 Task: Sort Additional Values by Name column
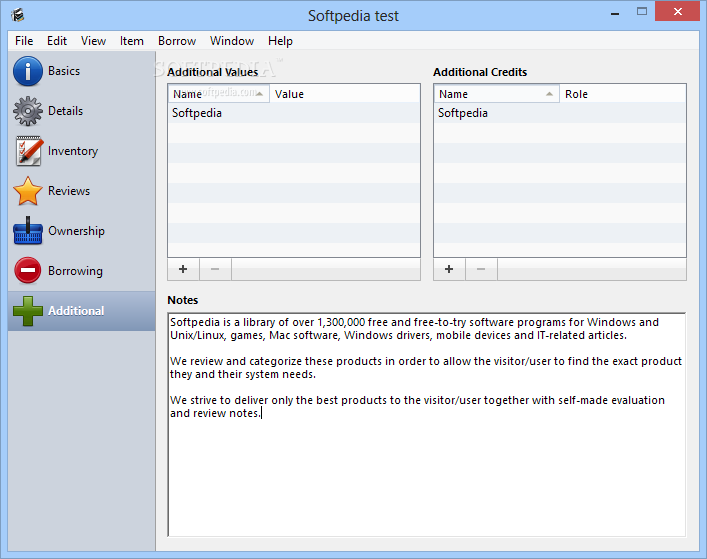[219, 94]
